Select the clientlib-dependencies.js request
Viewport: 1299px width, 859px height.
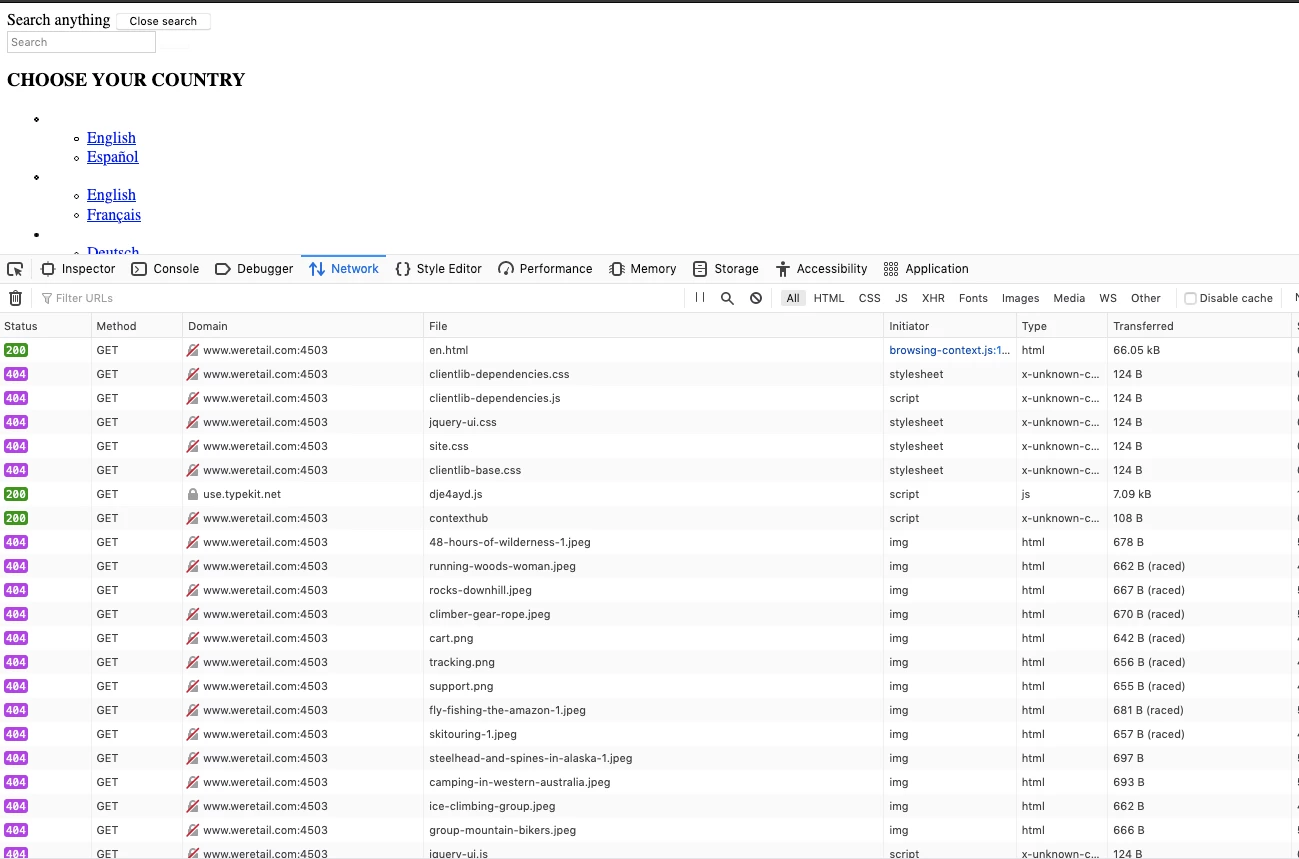[649, 398]
